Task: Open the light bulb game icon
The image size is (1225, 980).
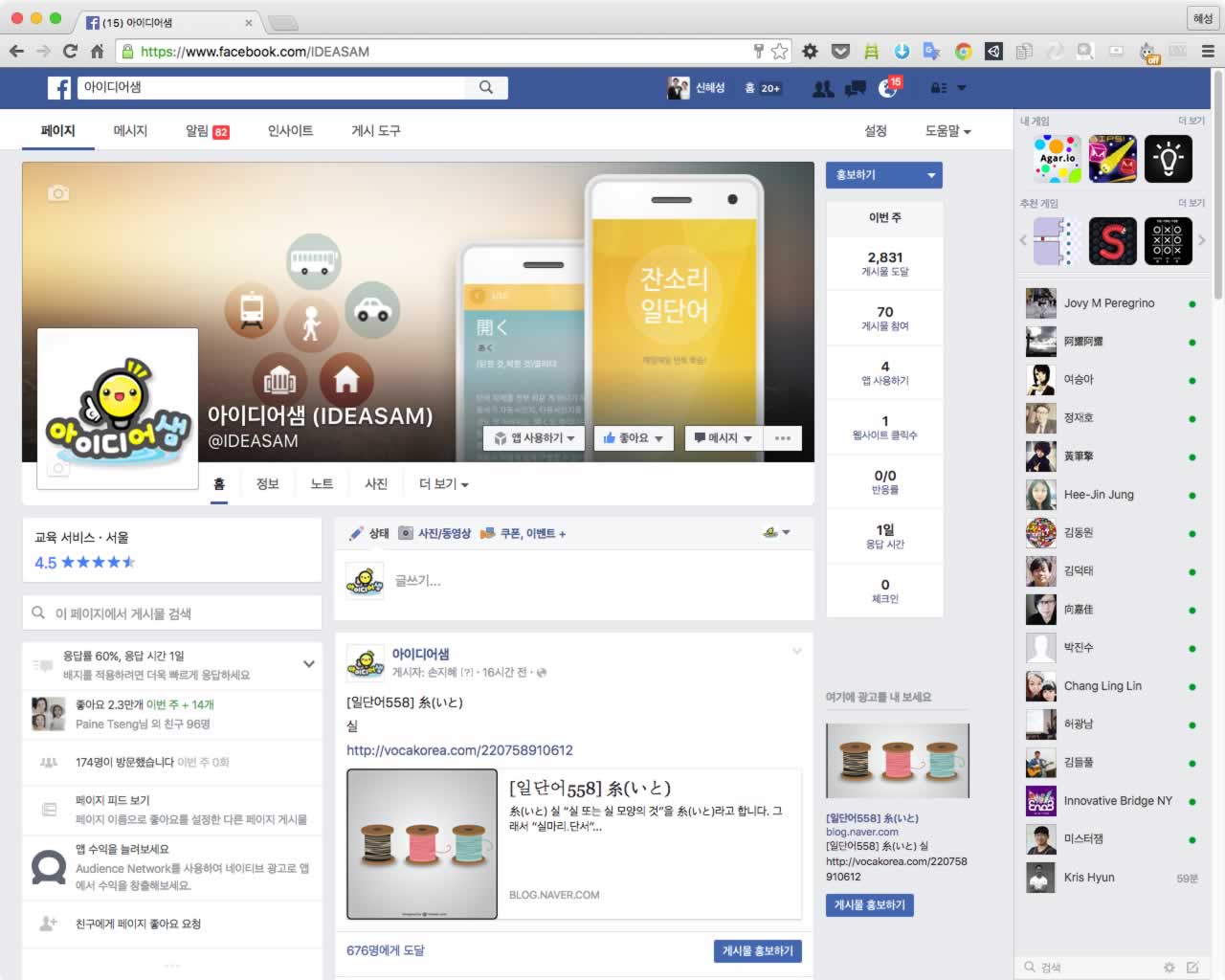Action: point(1169,159)
